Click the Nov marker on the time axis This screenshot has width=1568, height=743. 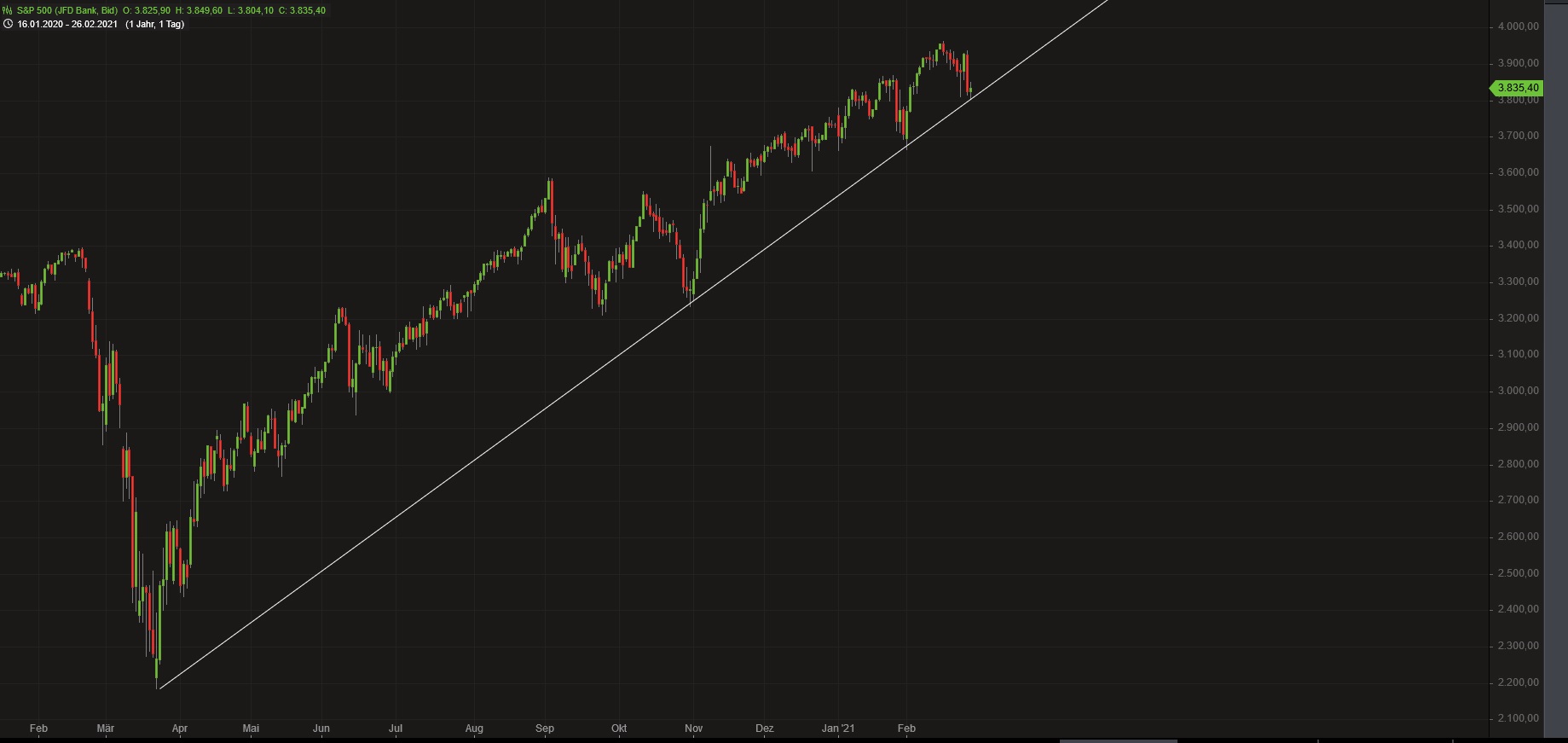[x=694, y=728]
